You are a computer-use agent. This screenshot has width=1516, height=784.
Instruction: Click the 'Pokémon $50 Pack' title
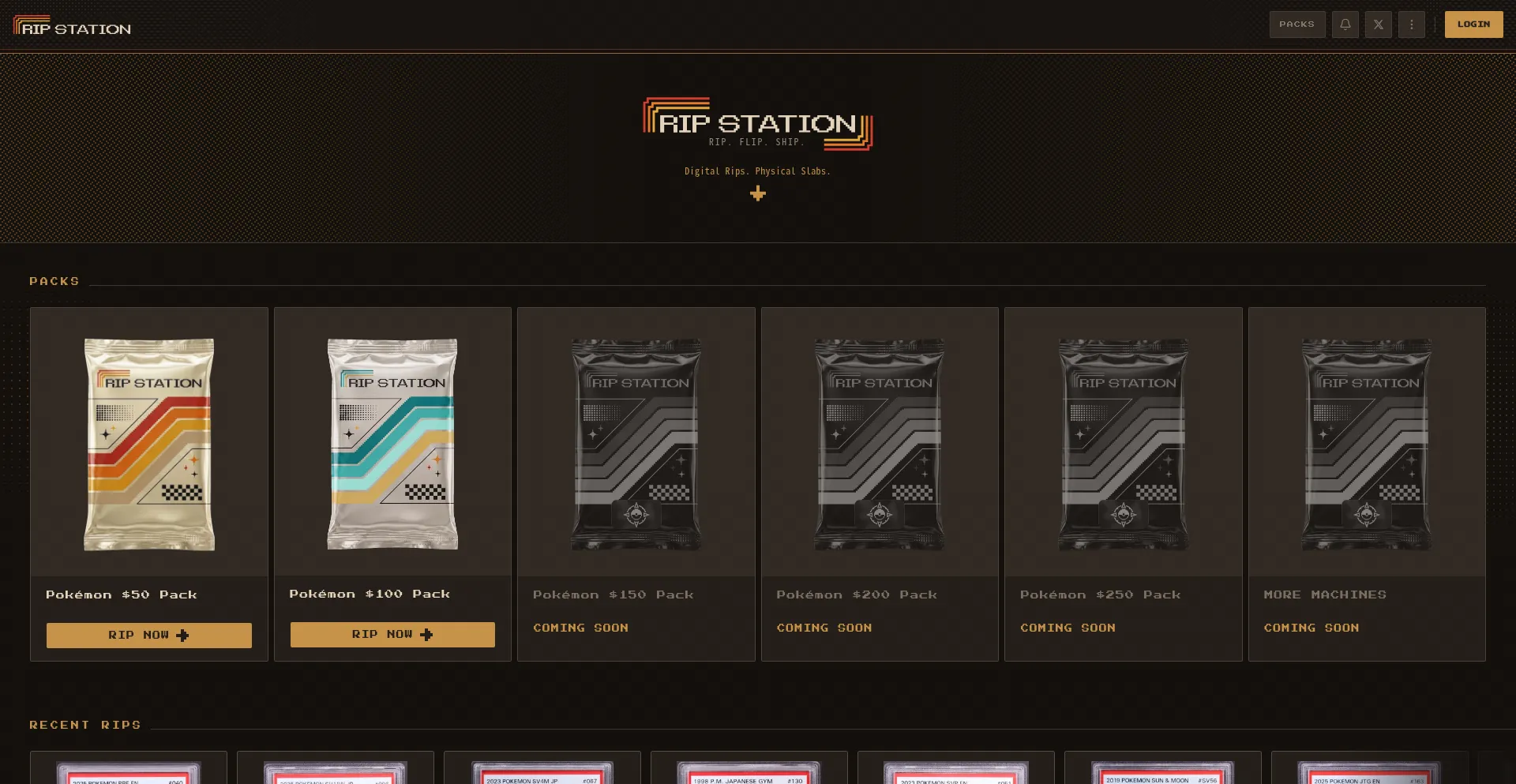pos(122,595)
